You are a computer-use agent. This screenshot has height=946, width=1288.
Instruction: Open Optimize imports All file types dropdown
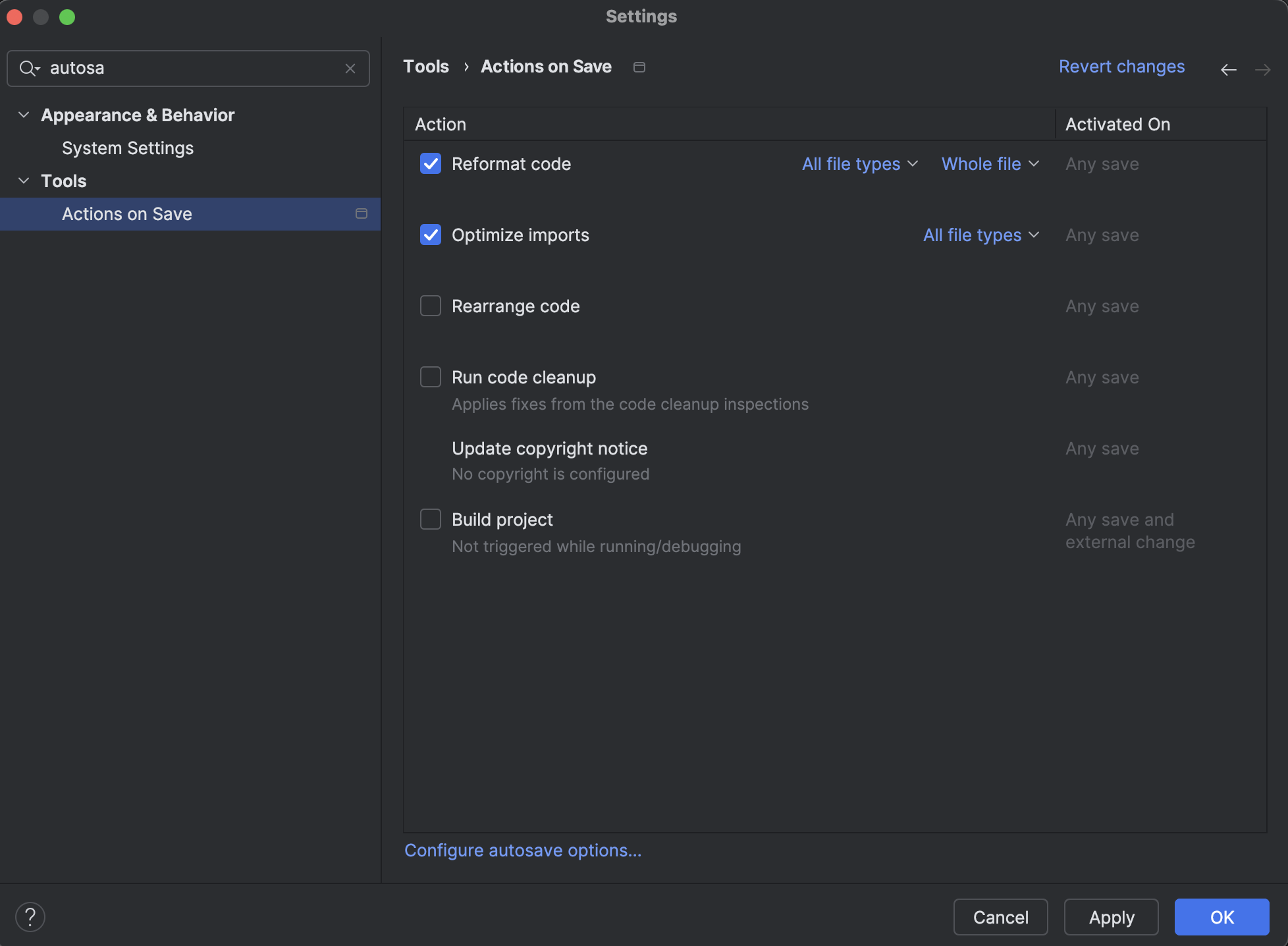[981, 235]
